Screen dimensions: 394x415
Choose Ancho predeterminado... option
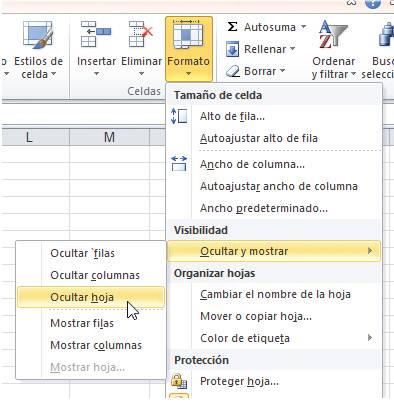pyautogui.click(x=274, y=208)
